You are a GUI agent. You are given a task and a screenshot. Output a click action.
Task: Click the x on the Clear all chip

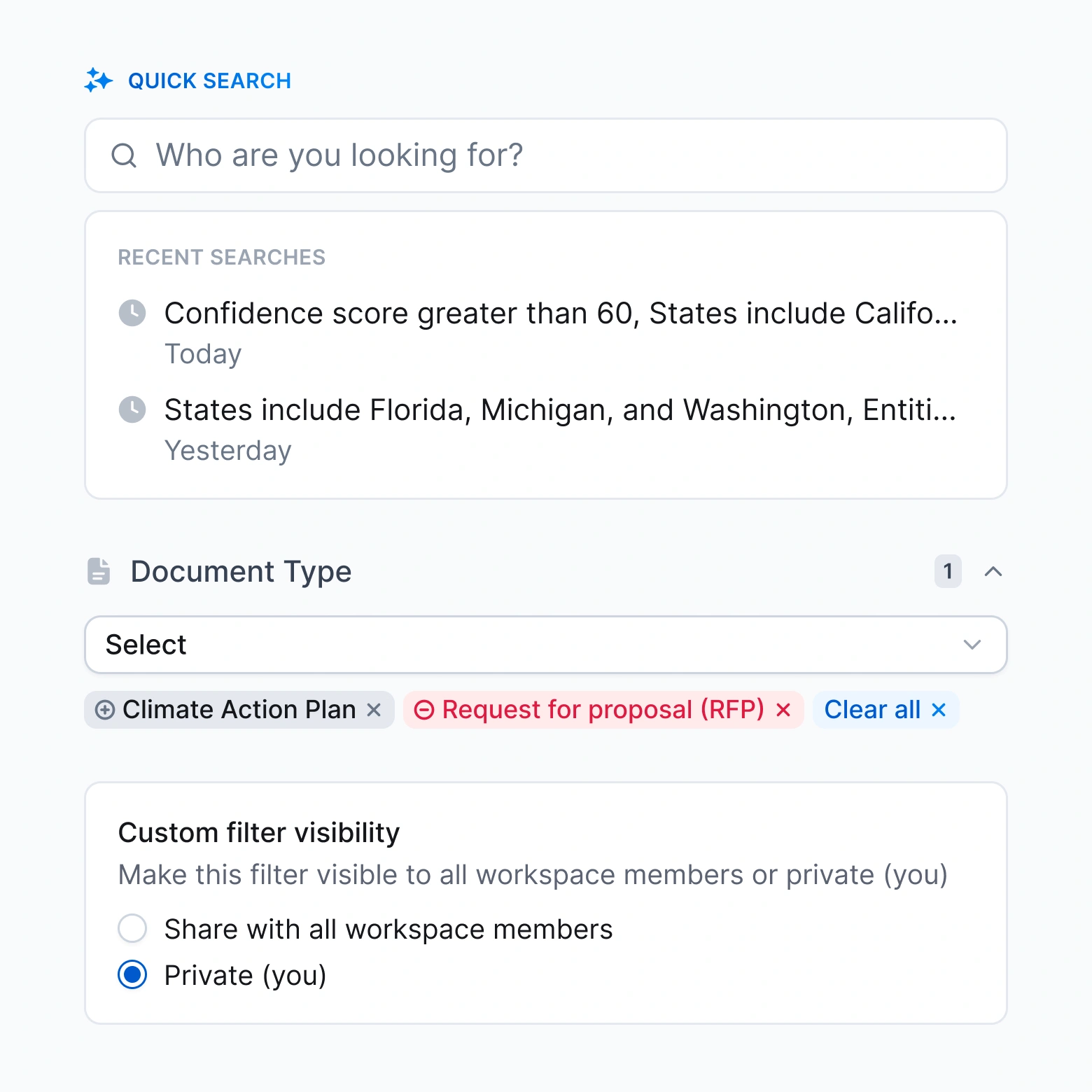[937, 709]
